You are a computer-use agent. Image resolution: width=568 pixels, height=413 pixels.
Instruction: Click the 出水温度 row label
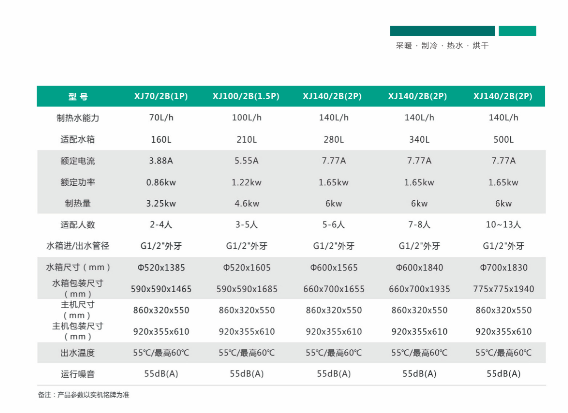tap(78, 353)
